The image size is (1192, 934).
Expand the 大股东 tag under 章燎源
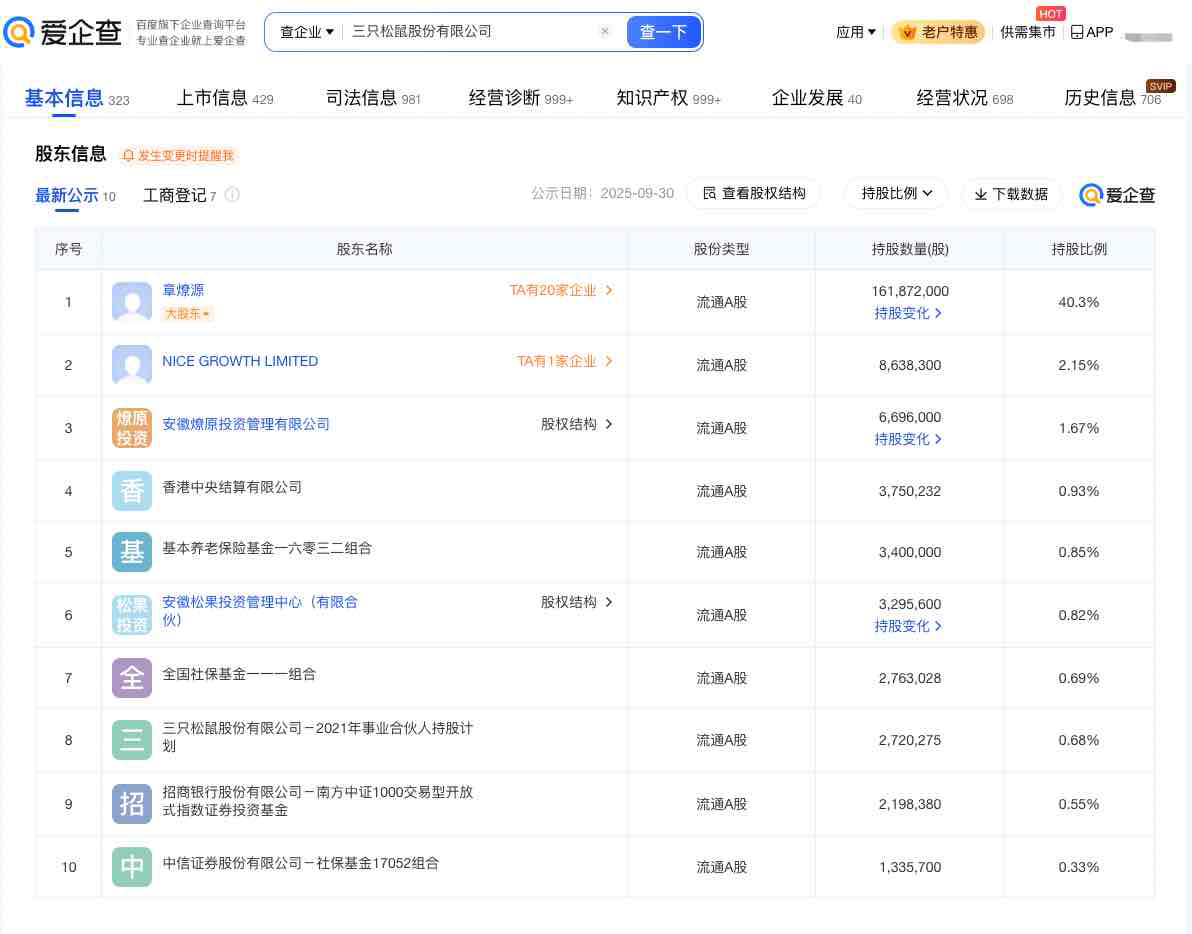click(x=187, y=314)
